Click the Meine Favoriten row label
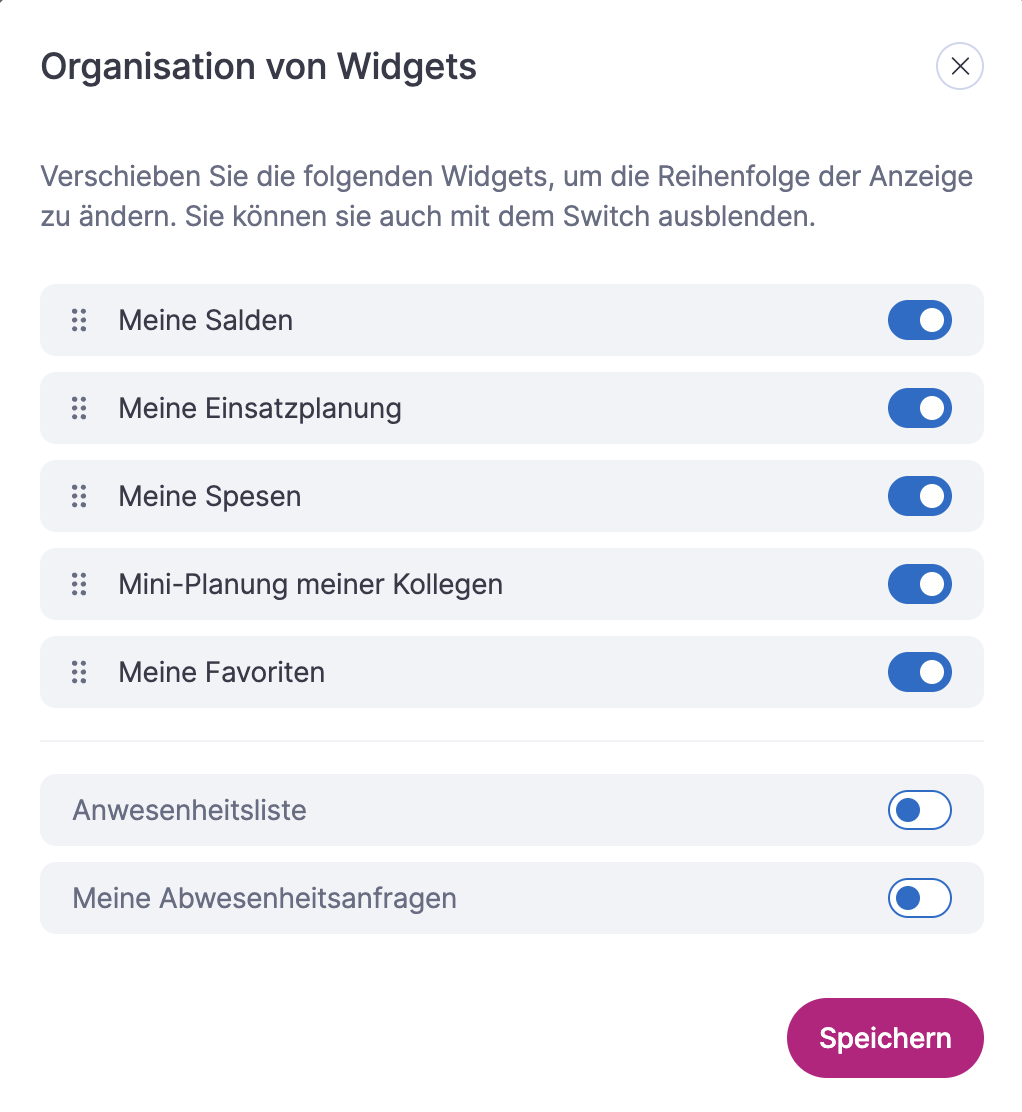This screenshot has height=1112, width=1022. click(221, 672)
